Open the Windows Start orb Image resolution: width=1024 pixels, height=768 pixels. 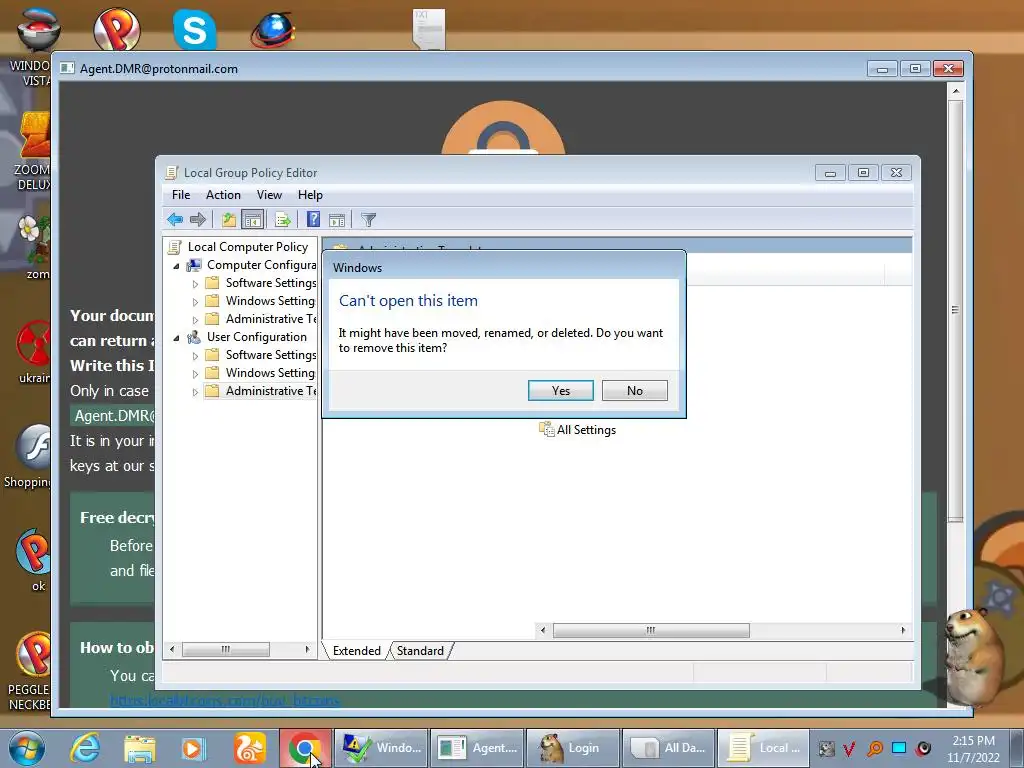click(x=27, y=748)
